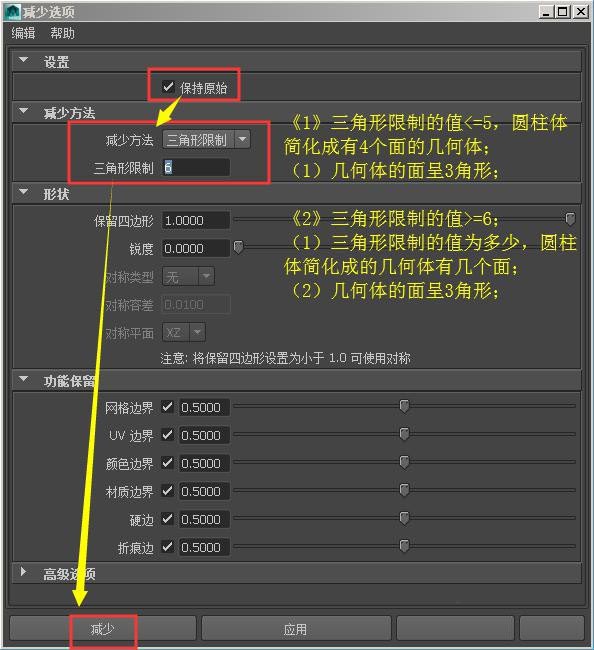This screenshot has height=650, width=594.
Task: Click the 颜色边界 value field
Action: coord(204,463)
